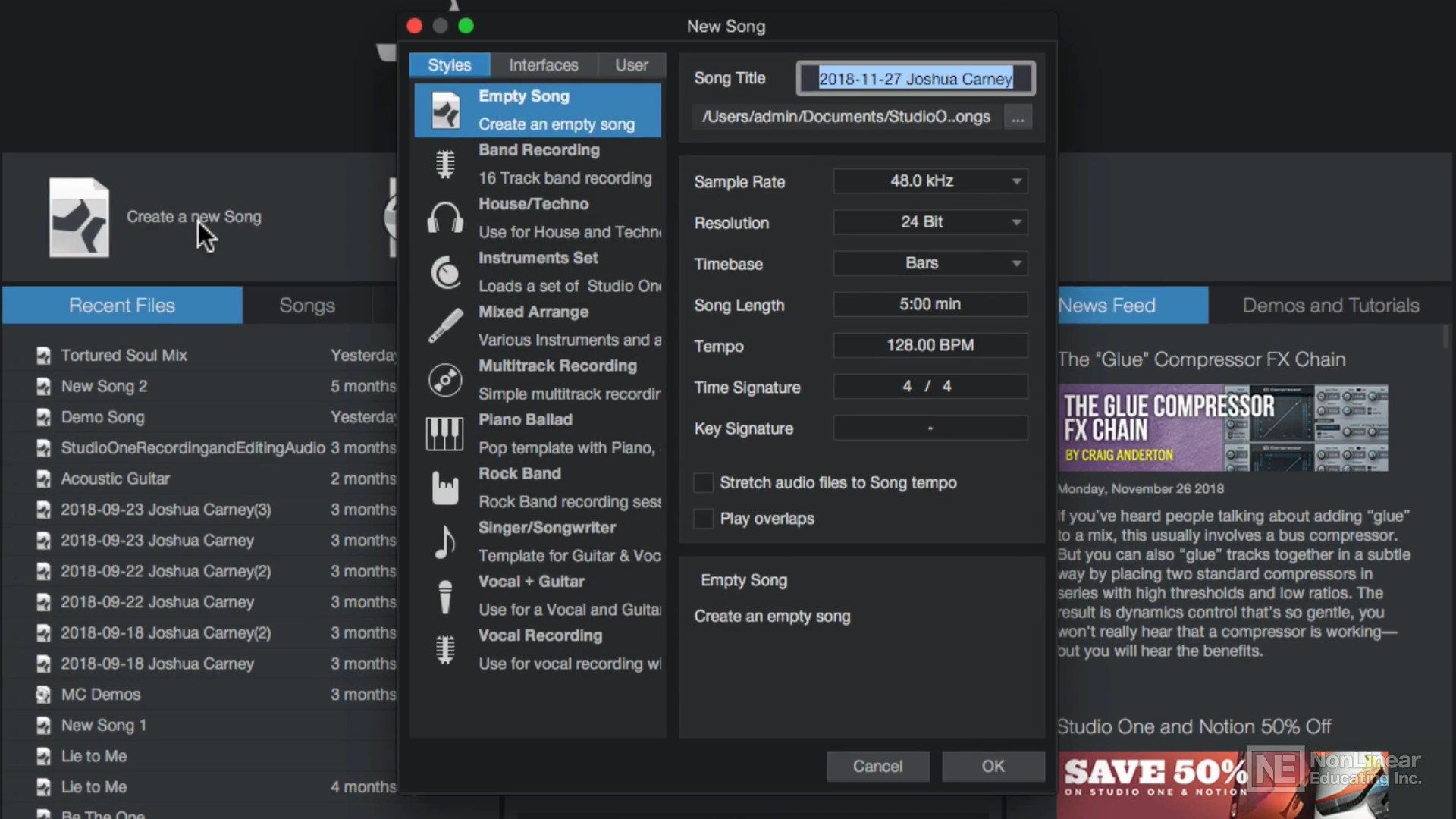Open the Recent Files tab

122,305
